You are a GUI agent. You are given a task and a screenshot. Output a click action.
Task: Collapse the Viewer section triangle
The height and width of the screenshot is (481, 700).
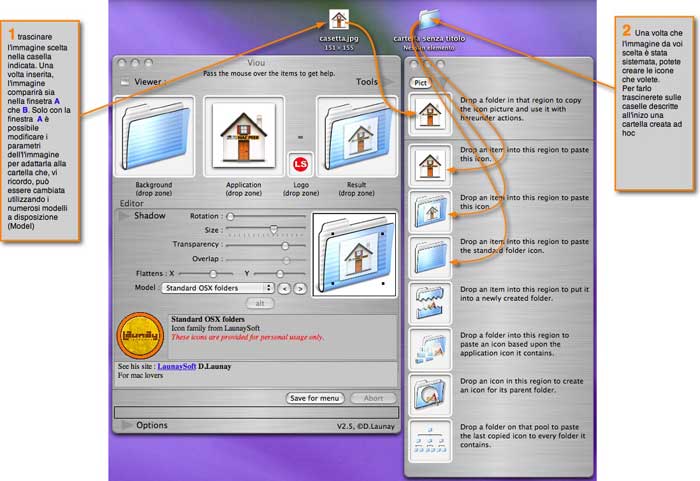click(125, 82)
